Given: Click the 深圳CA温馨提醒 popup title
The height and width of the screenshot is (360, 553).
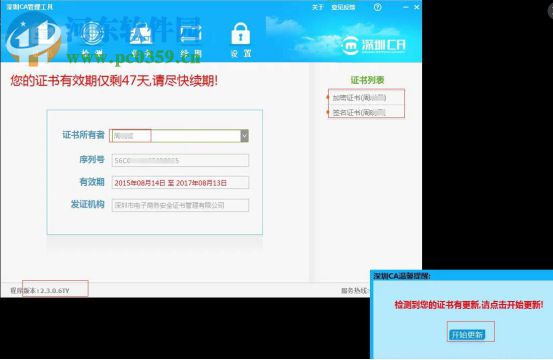Looking at the screenshot, I should click(402, 276).
